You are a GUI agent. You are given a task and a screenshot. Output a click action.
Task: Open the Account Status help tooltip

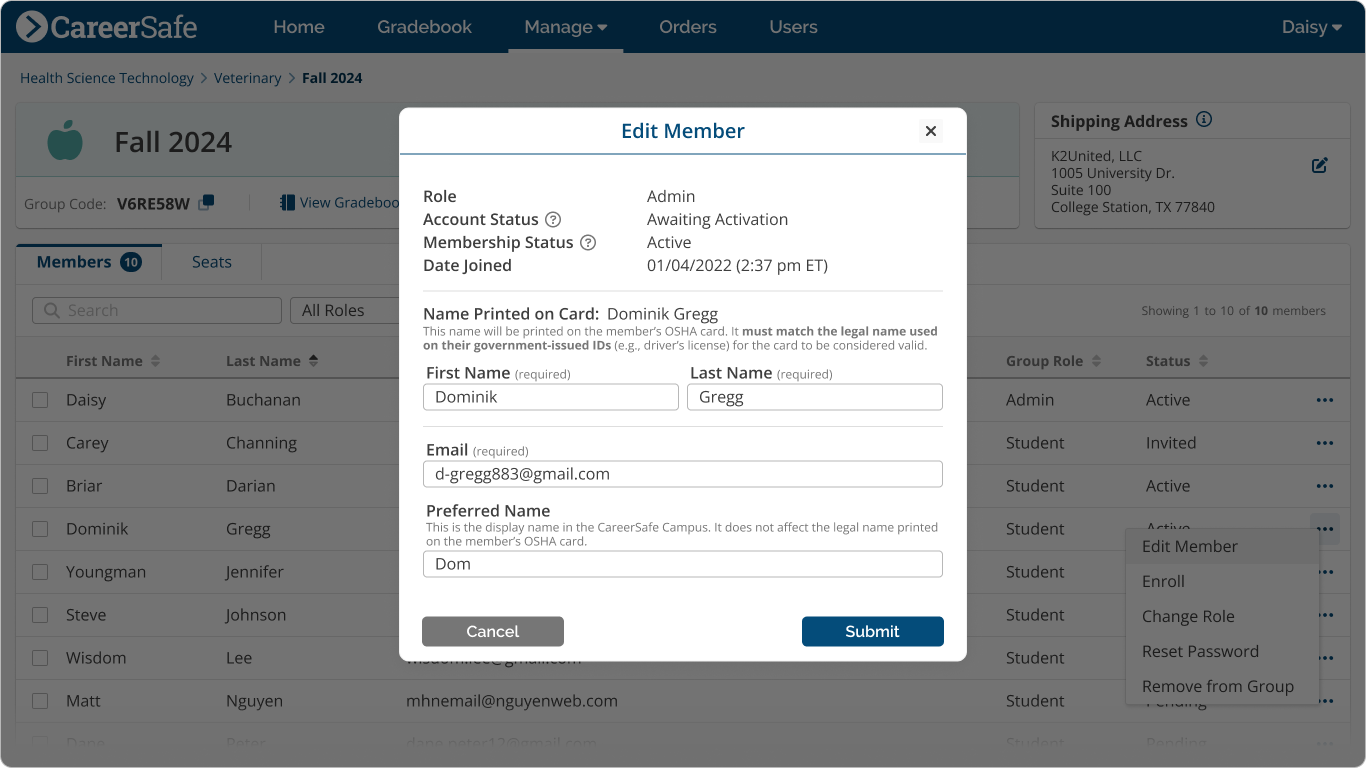click(551, 219)
